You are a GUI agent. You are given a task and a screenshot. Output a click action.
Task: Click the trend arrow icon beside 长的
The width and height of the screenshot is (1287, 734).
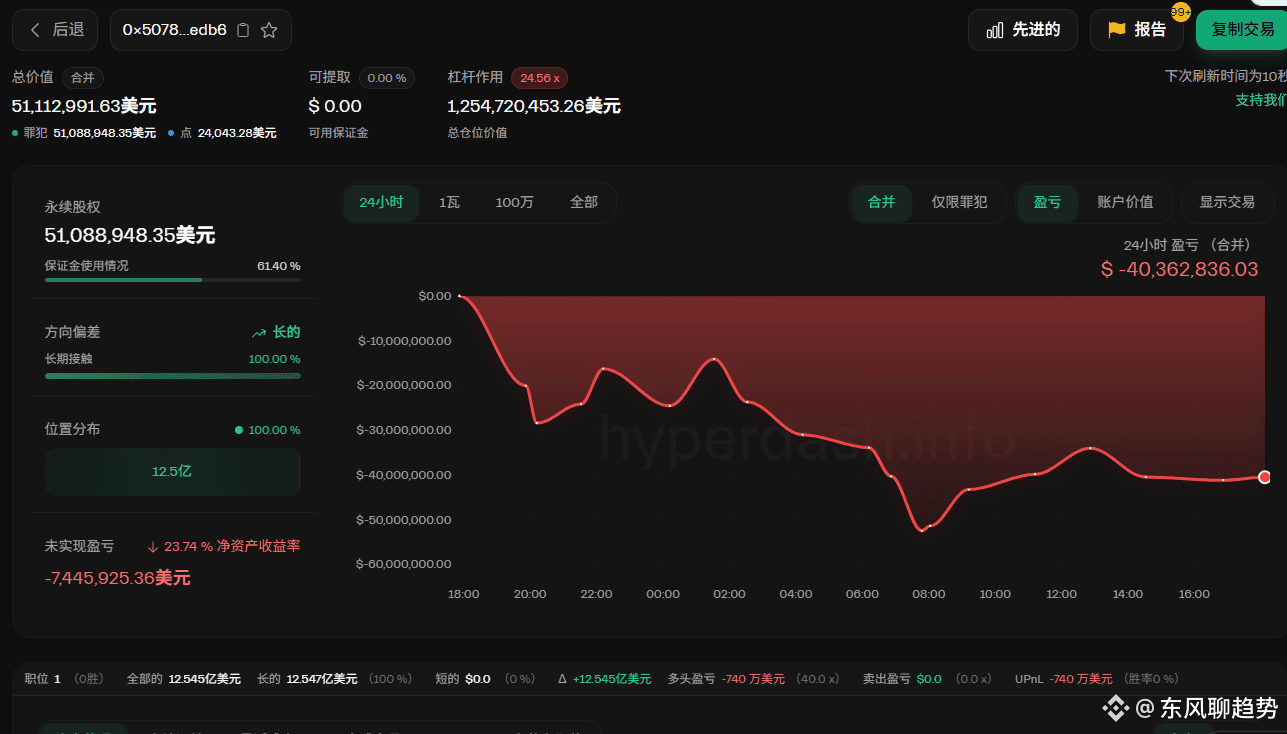[x=257, y=331]
